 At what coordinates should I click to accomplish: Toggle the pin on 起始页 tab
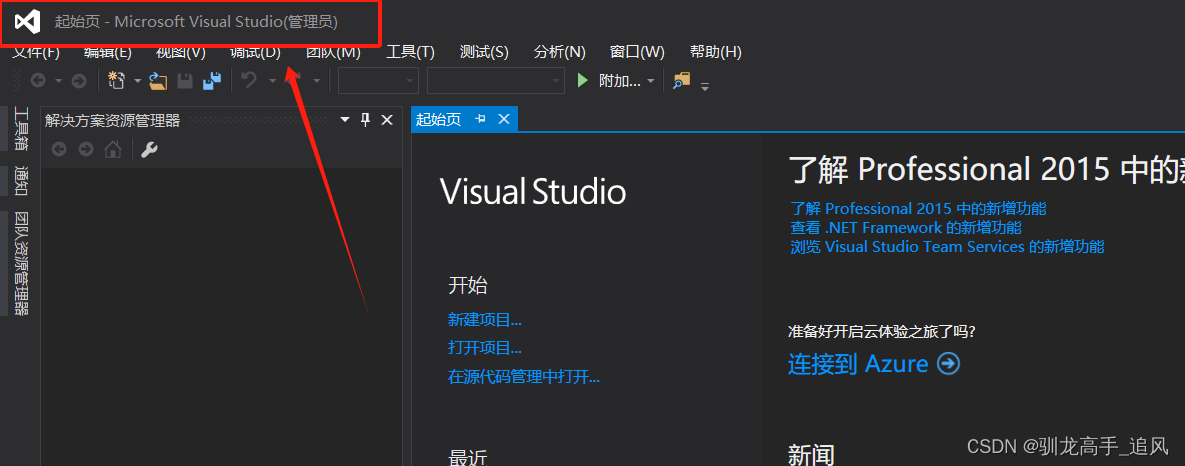(x=480, y=119)
